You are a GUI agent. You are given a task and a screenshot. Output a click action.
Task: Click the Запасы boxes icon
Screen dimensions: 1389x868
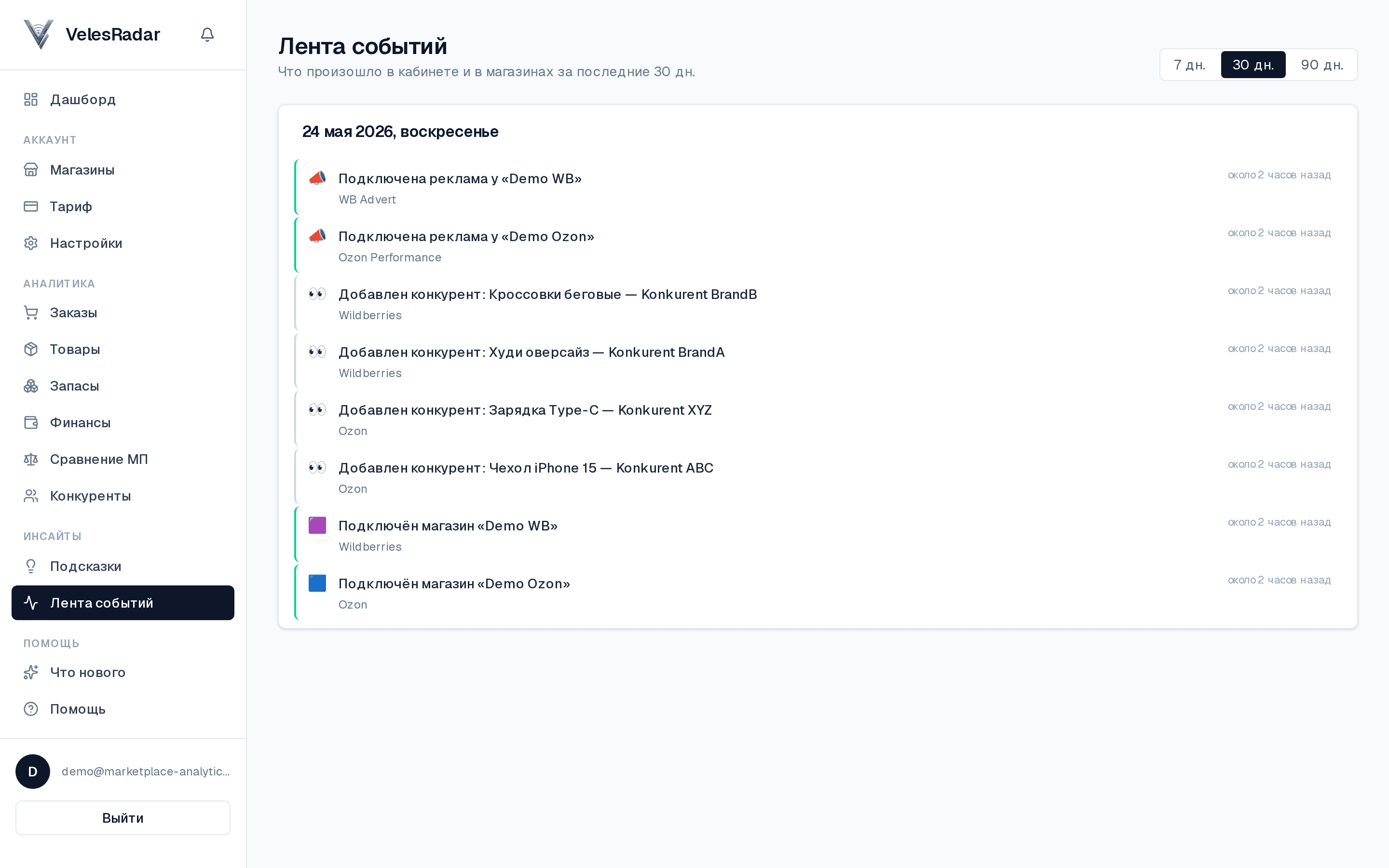(x=31, y=386)
